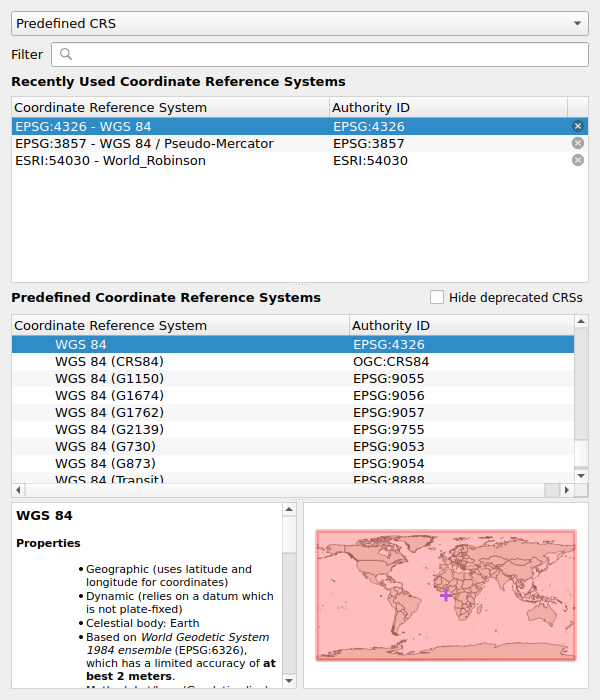Image resolution: width=600 pixels, height=700 pixels.
Task: Remove EPSG:3857 from recent CRS list
Action: point(577,143)
